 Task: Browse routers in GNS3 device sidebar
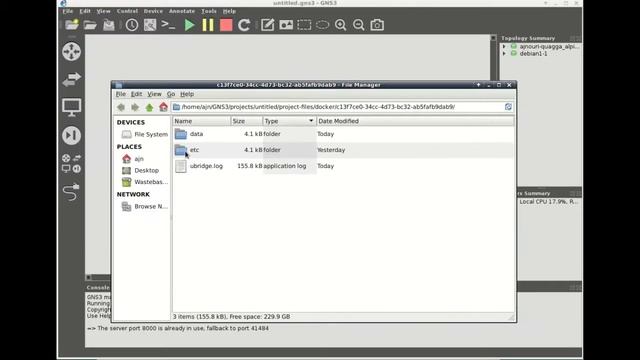71,52
